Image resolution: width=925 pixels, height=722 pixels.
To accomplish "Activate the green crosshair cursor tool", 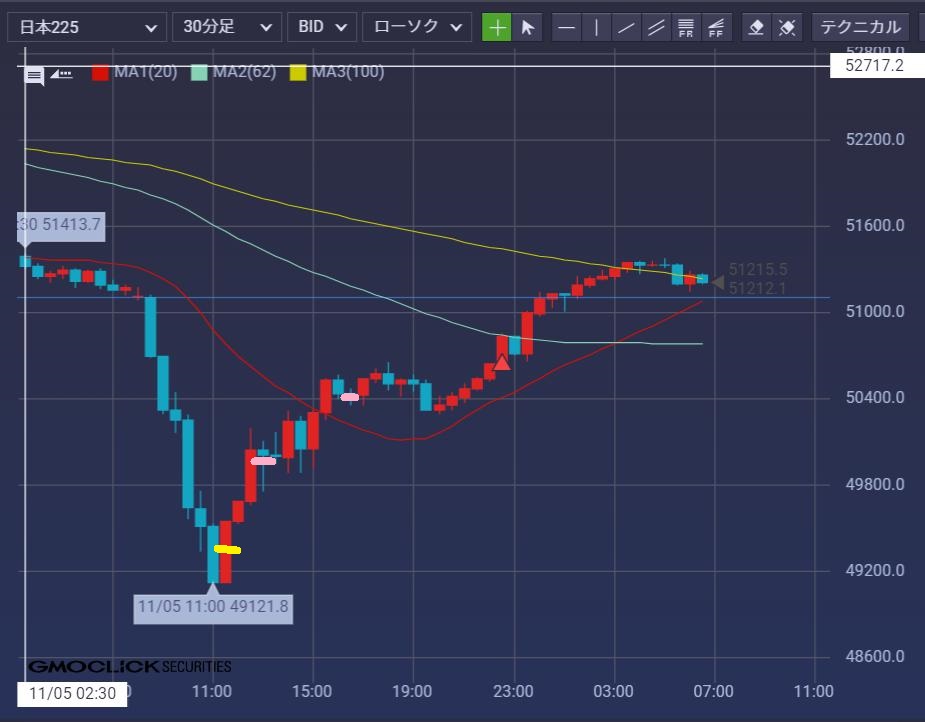I will tap(496, 27).
